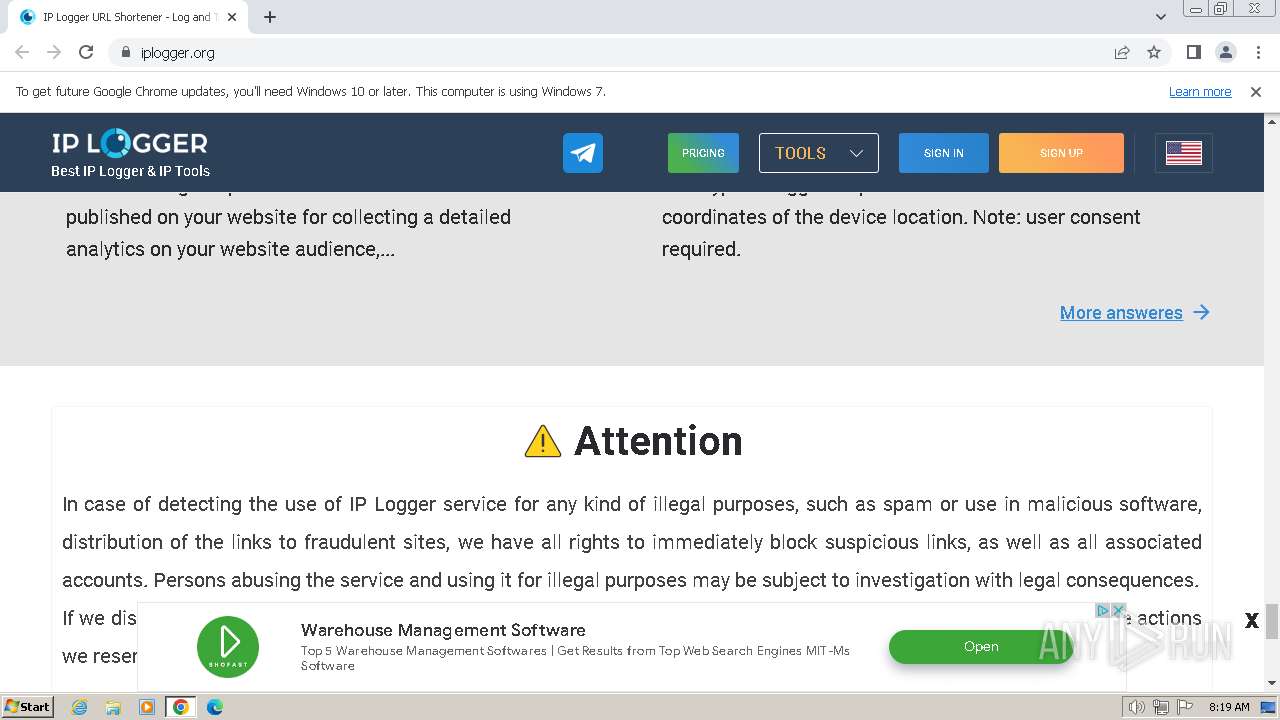Image resolution: width=1280 pixels, height=720 pixels.
Task: Click the yellow Attention warning icon
Action: coord(543,441)
